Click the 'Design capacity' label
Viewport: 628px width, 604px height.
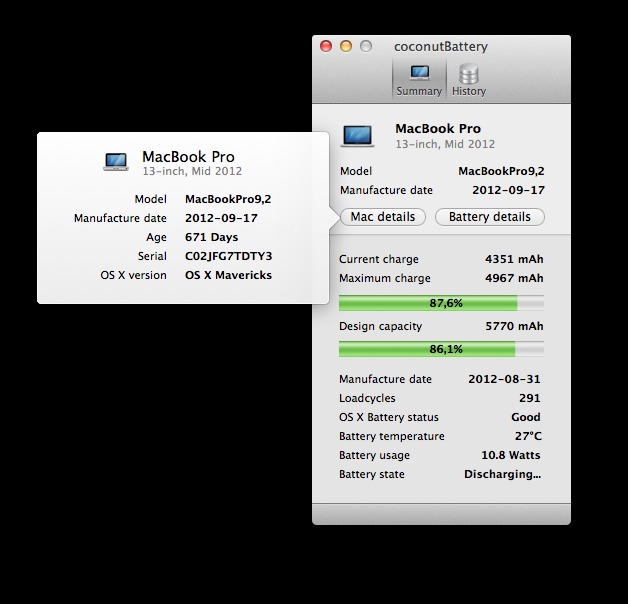pyautogui.click(x=380, y=326)
